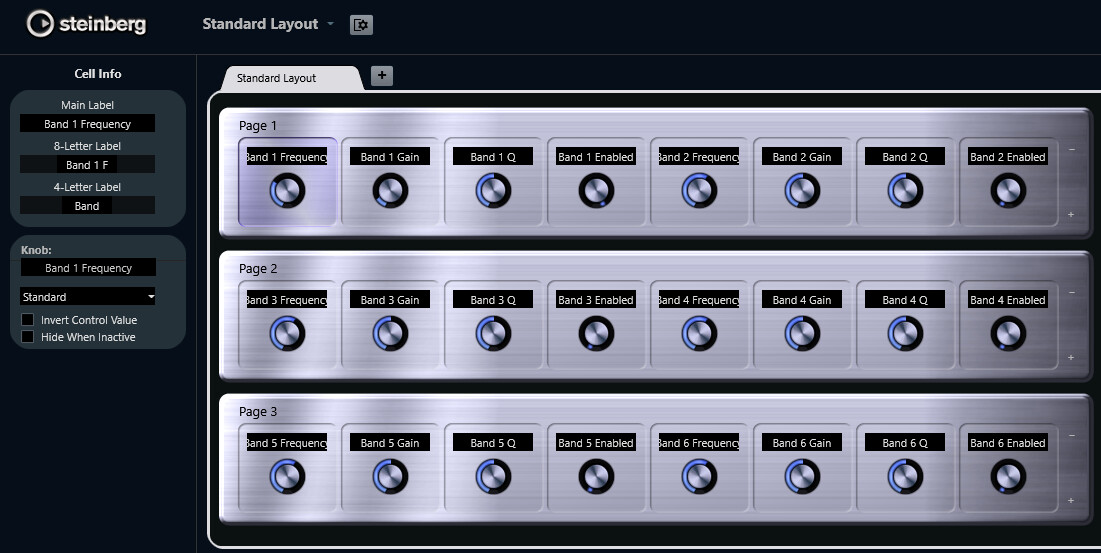The image size is (1101, 553).
Task: Click the Steinberg logo
Action: coord(86,24)
